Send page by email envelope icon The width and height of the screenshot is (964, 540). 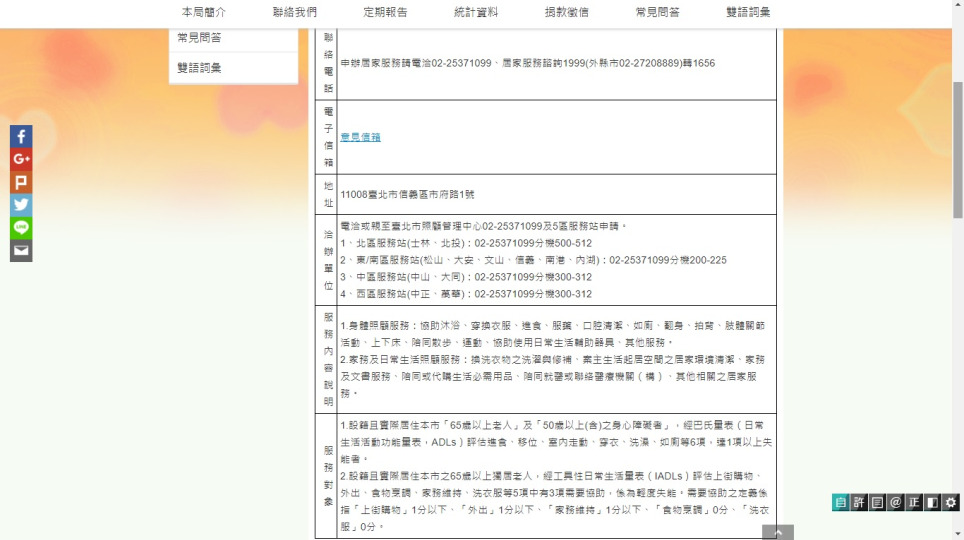pyautogui.click(x=21, y=251)
